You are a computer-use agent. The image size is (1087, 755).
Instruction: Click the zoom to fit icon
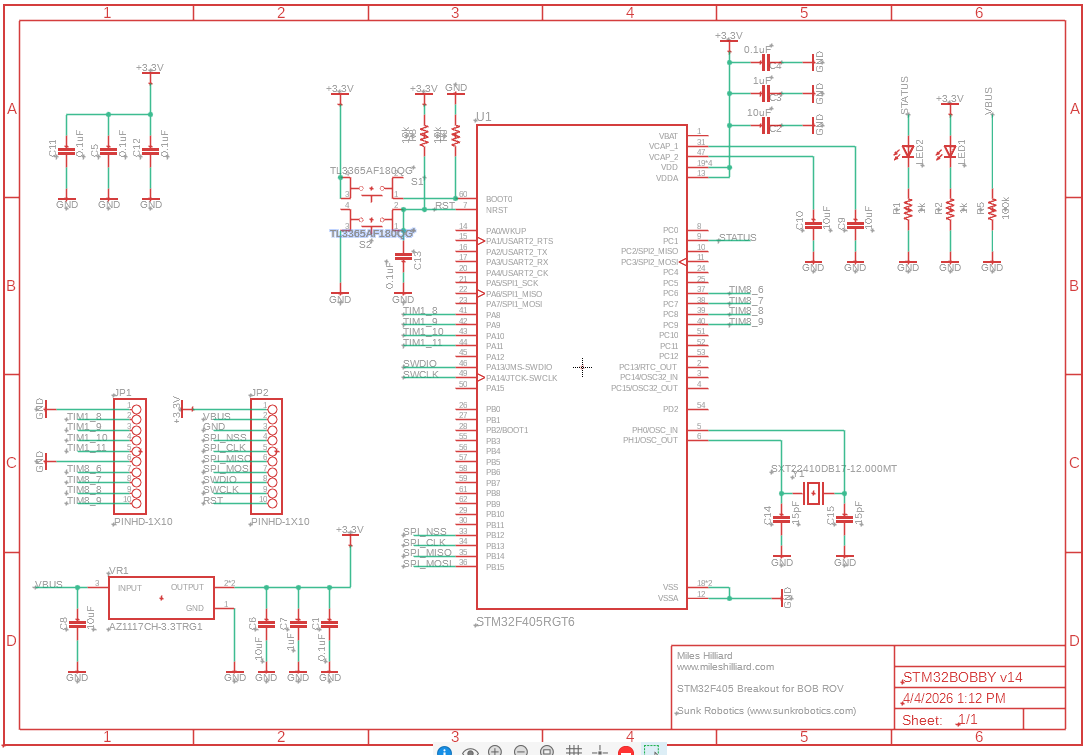pyautogui.click(x=547, y=750)
